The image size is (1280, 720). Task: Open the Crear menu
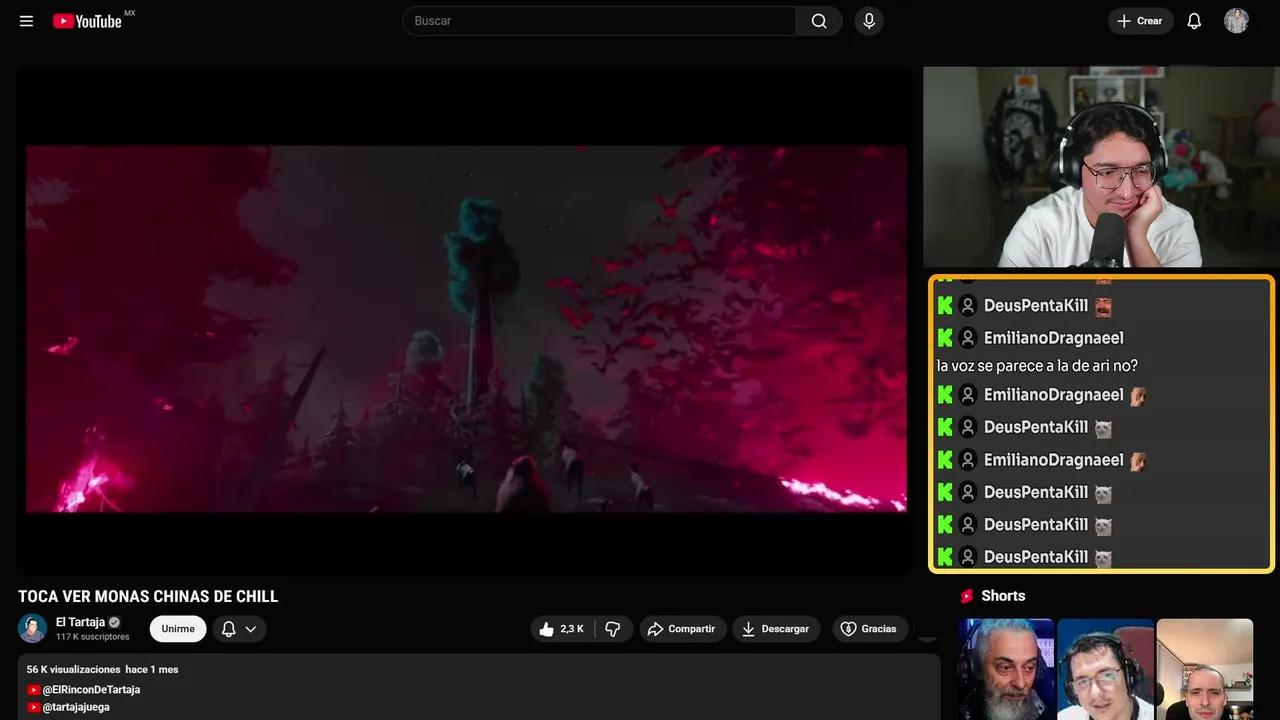pyautogui.click(x=1140, y=21)
